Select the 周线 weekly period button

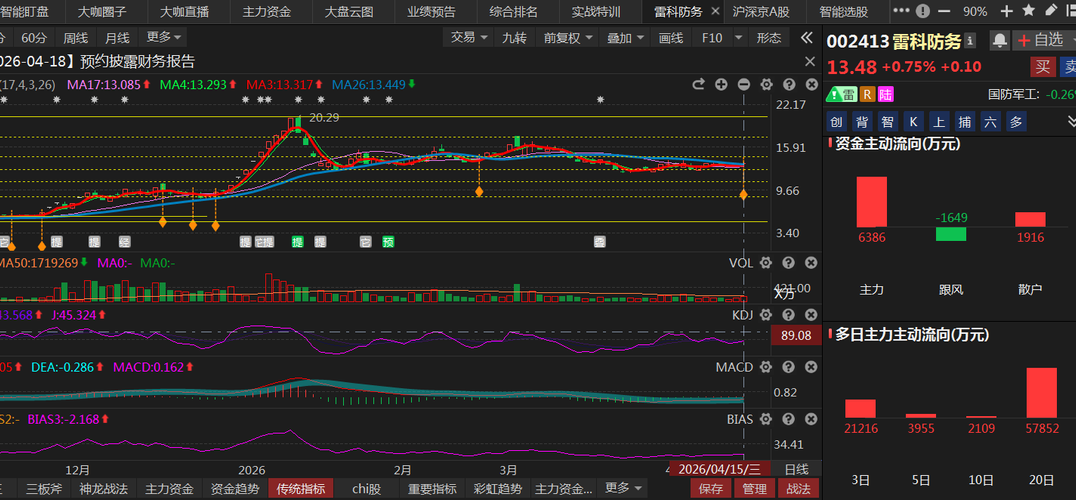pos(75,38)
